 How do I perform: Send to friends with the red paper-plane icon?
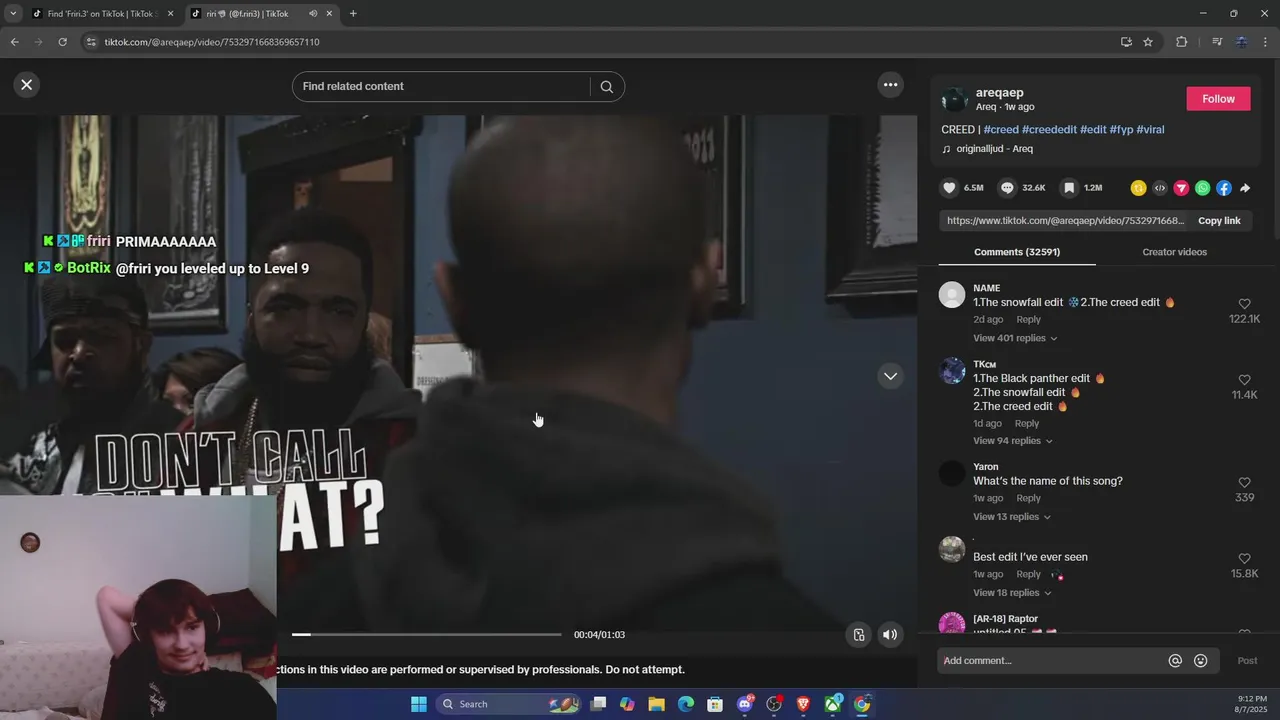[1181, 188]
